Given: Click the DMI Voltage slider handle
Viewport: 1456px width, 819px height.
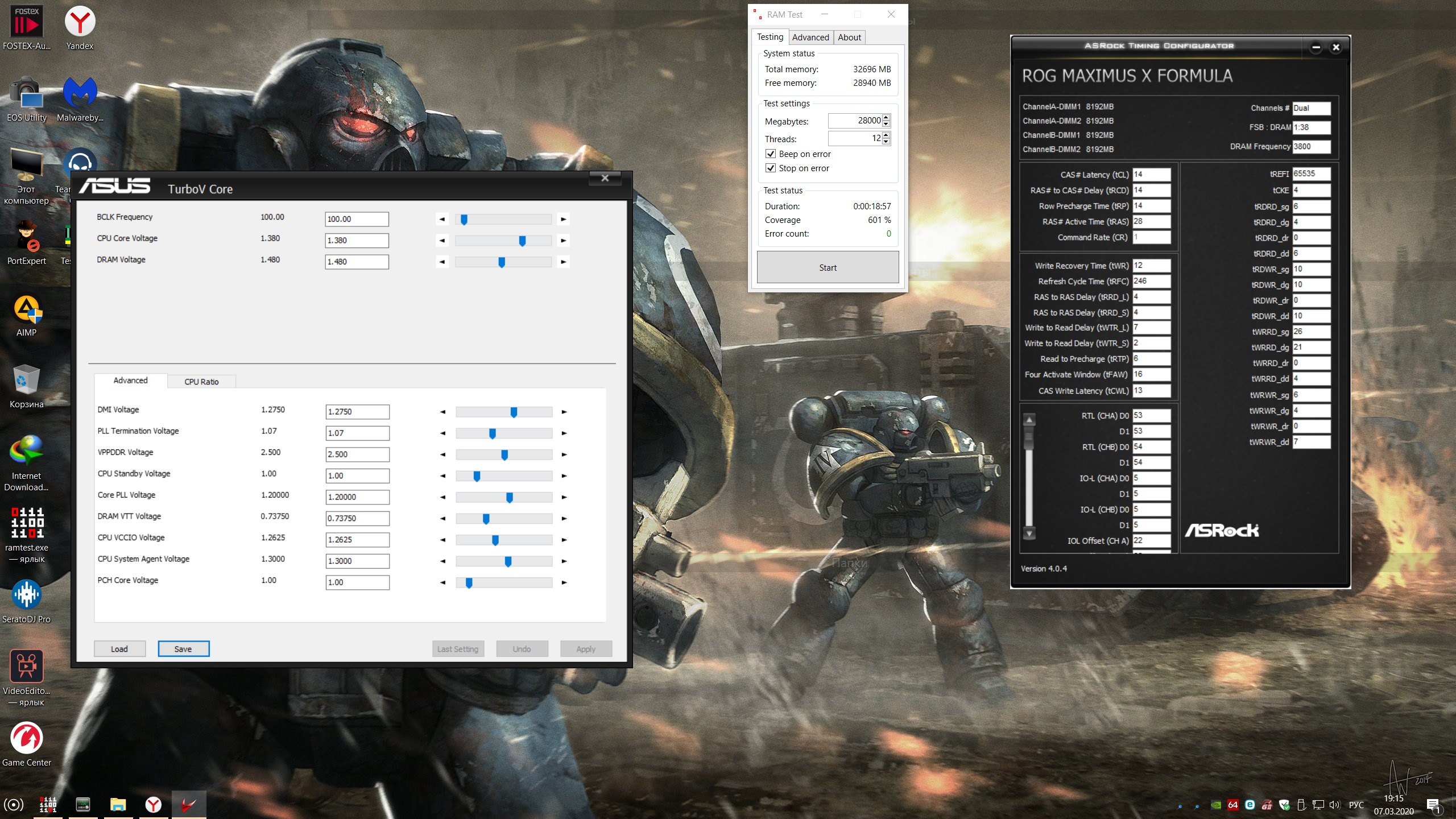Looking at the screenshot, I should pyautogui.click(x=514, y=412).
